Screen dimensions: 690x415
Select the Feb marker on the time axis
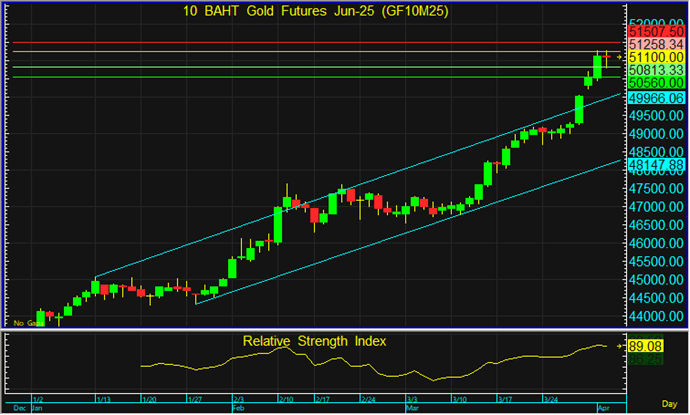tap(238, 408)
